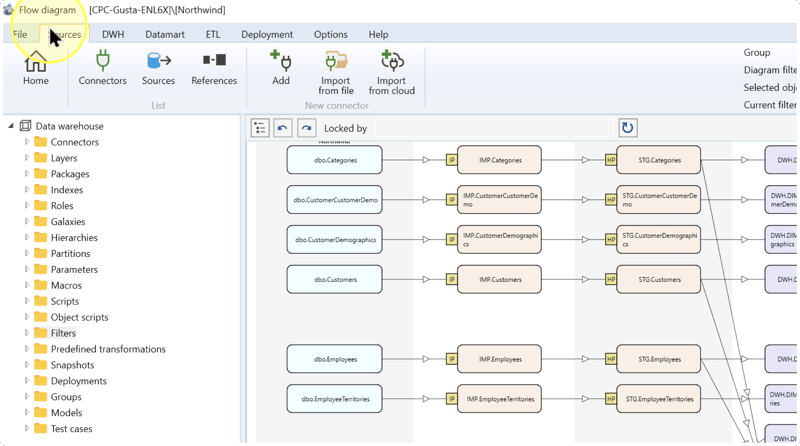Switch to the DWH ribbon tab
The image size is (800, 446).
tap(113, 34)
